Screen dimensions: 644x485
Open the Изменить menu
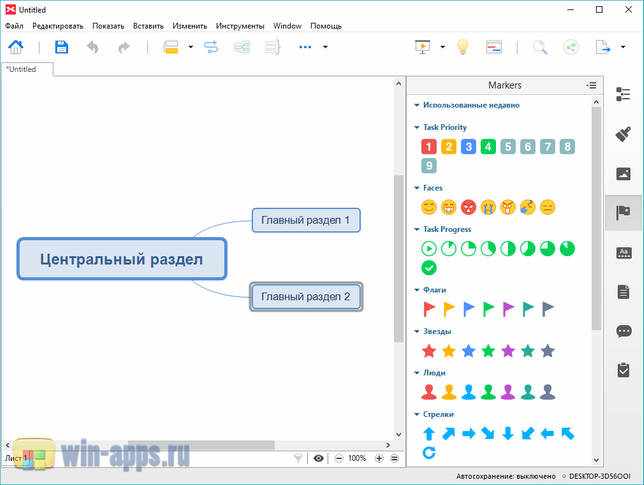190,26
